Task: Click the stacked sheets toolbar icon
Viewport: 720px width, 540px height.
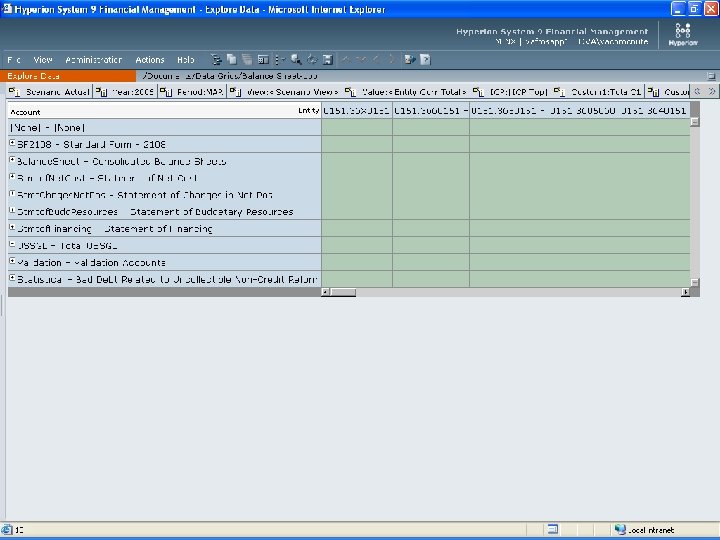Action: point(247,59)
